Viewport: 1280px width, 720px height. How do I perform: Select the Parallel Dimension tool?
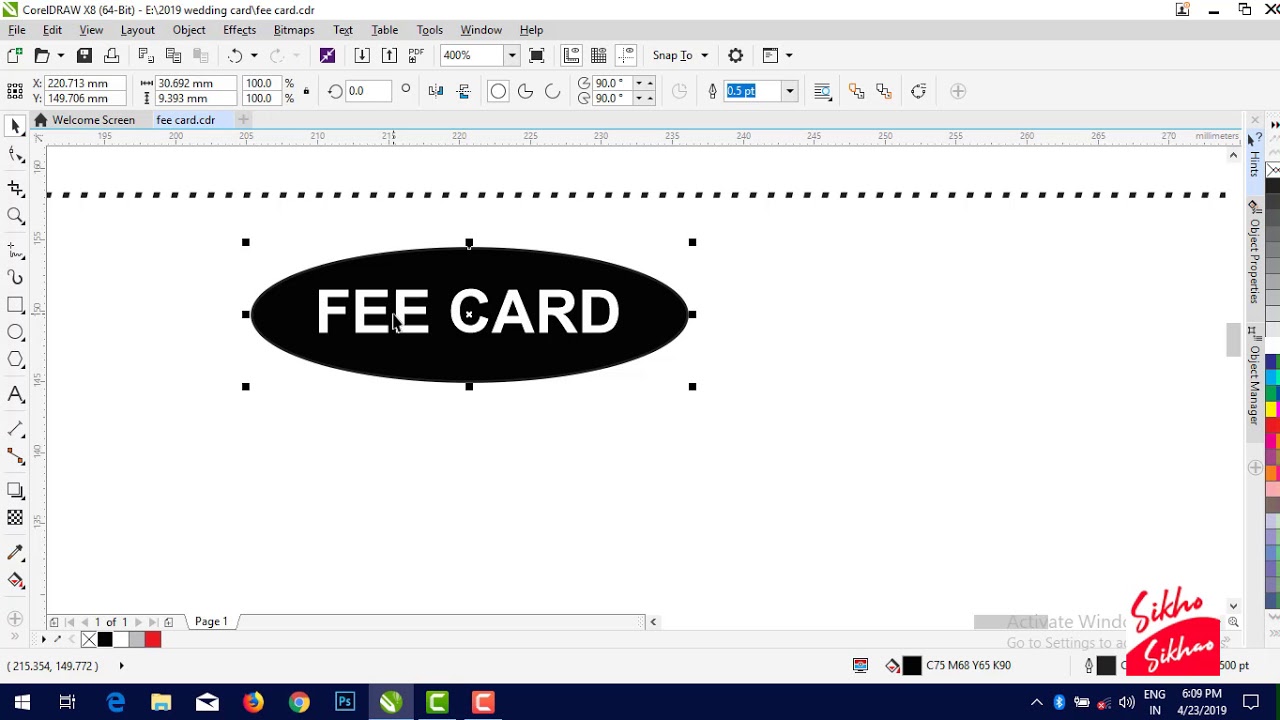tap(15, 429)
